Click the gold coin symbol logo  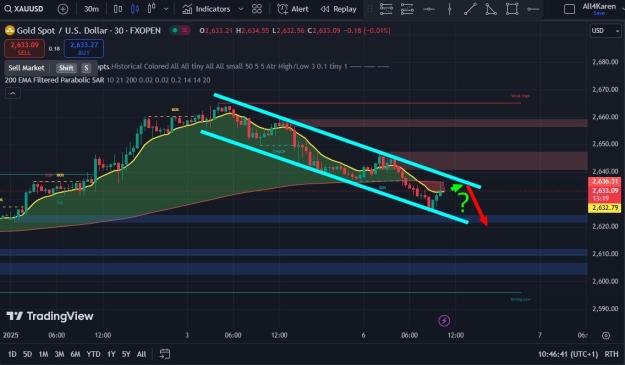[10, 31]
